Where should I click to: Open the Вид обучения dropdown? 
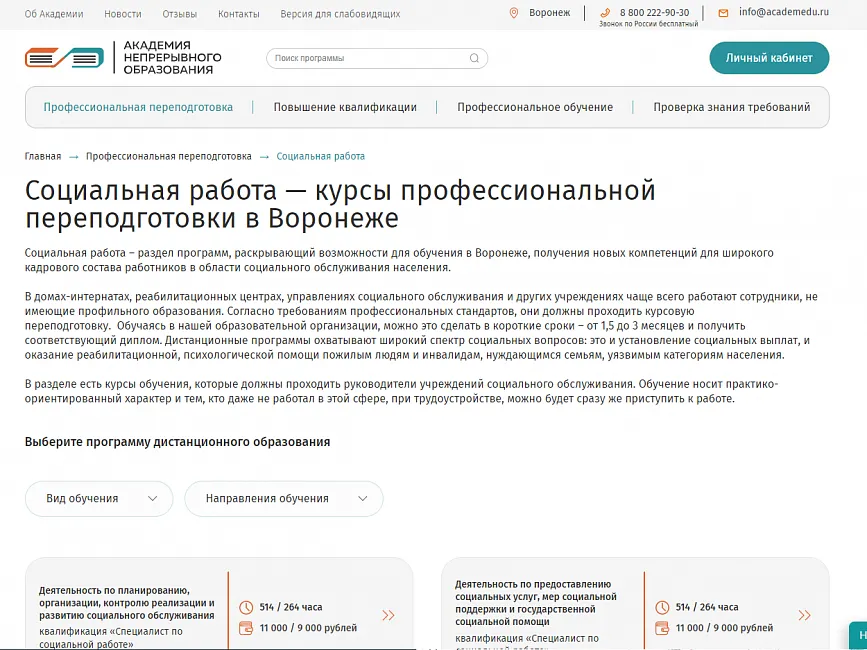pyautogui.click(x=99, y=499)
